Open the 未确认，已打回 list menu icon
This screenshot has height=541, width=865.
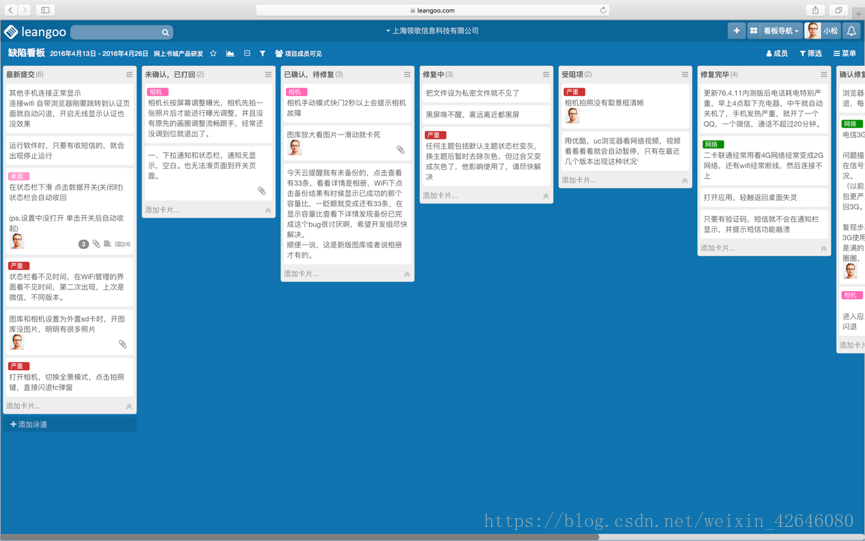pos(268,74)
